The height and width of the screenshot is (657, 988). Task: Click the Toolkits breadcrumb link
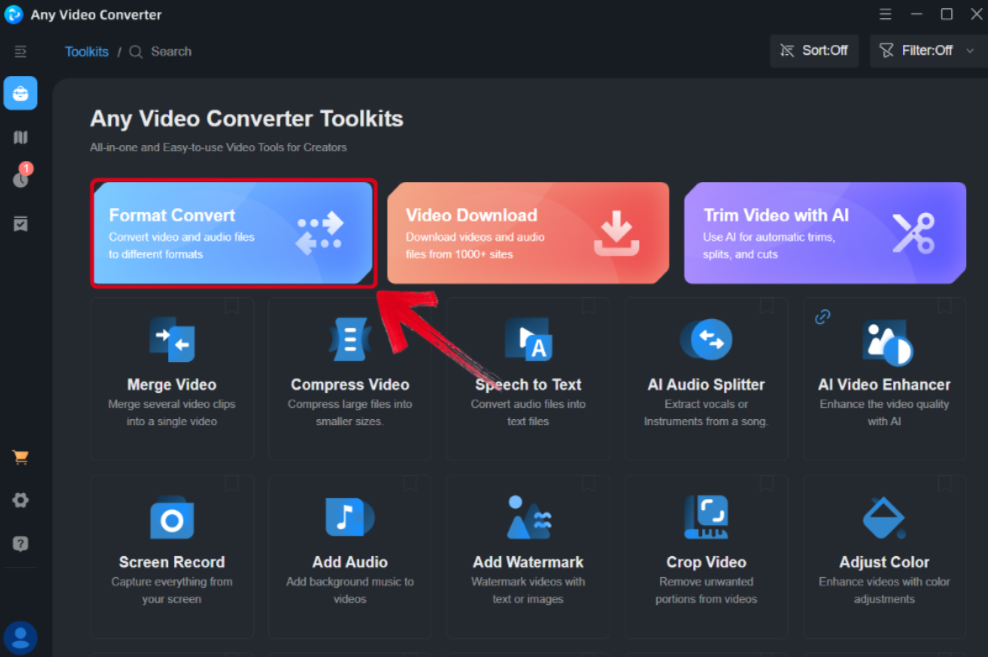pos(86,52)
